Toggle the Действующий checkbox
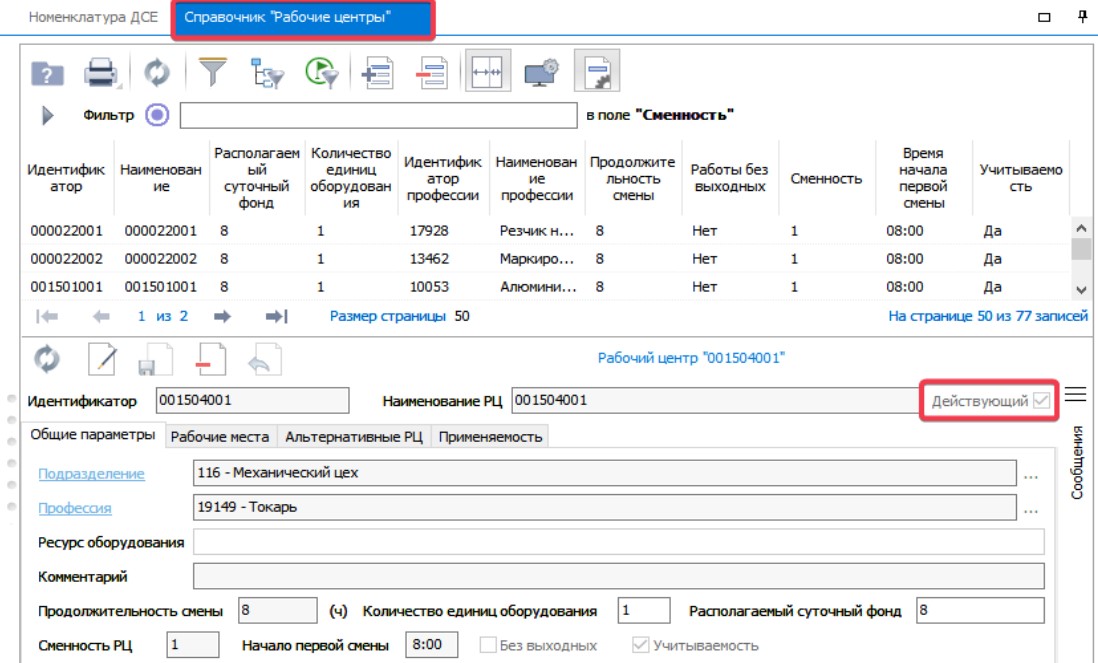1098x663 pixels. tap(1042, 401)
